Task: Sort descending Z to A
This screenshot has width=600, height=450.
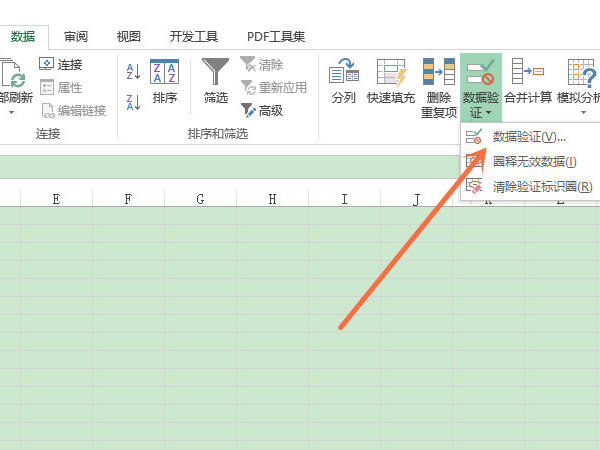Action: (x=133, y=102)
